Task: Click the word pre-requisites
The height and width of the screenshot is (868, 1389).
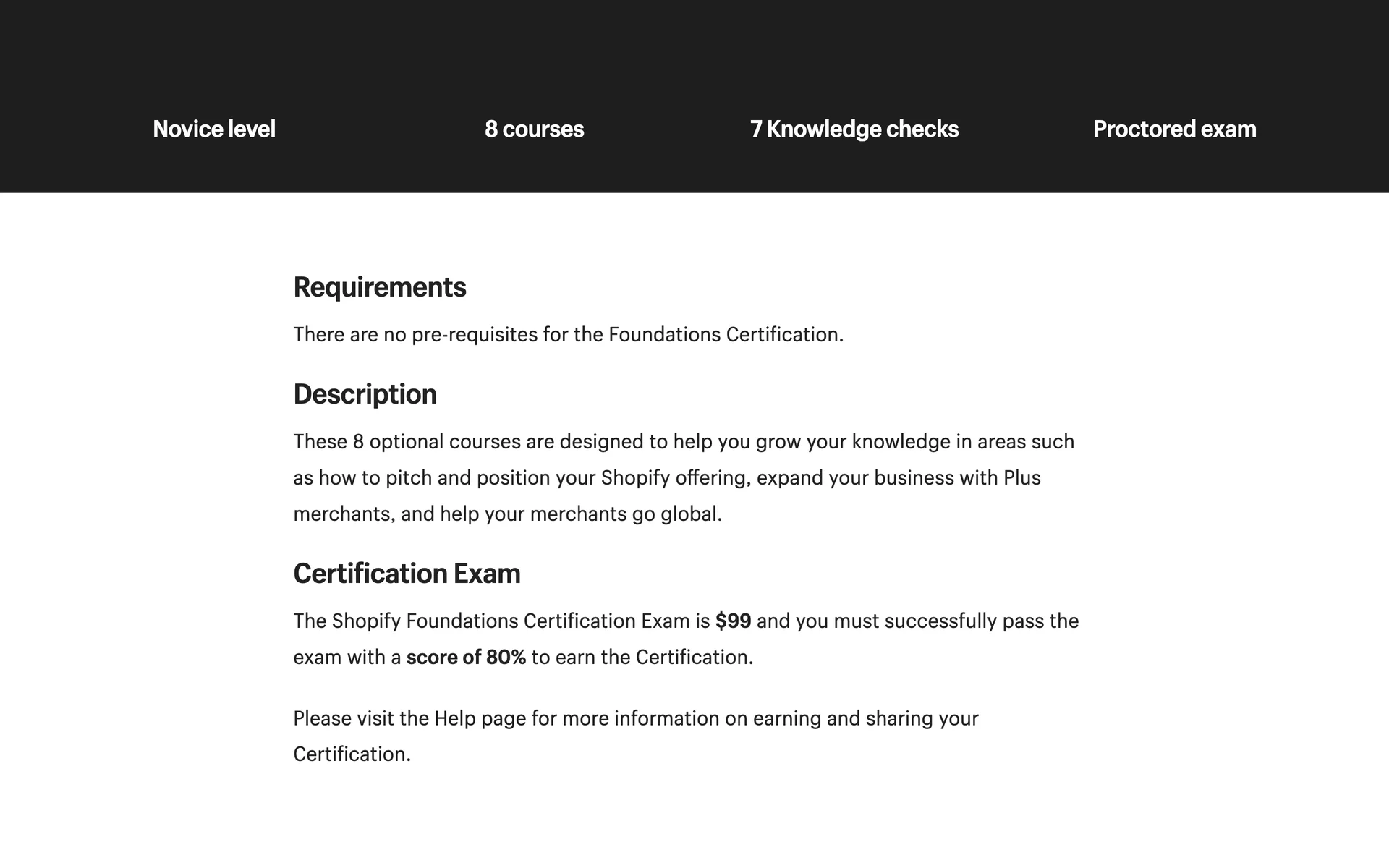Action: 475,335
